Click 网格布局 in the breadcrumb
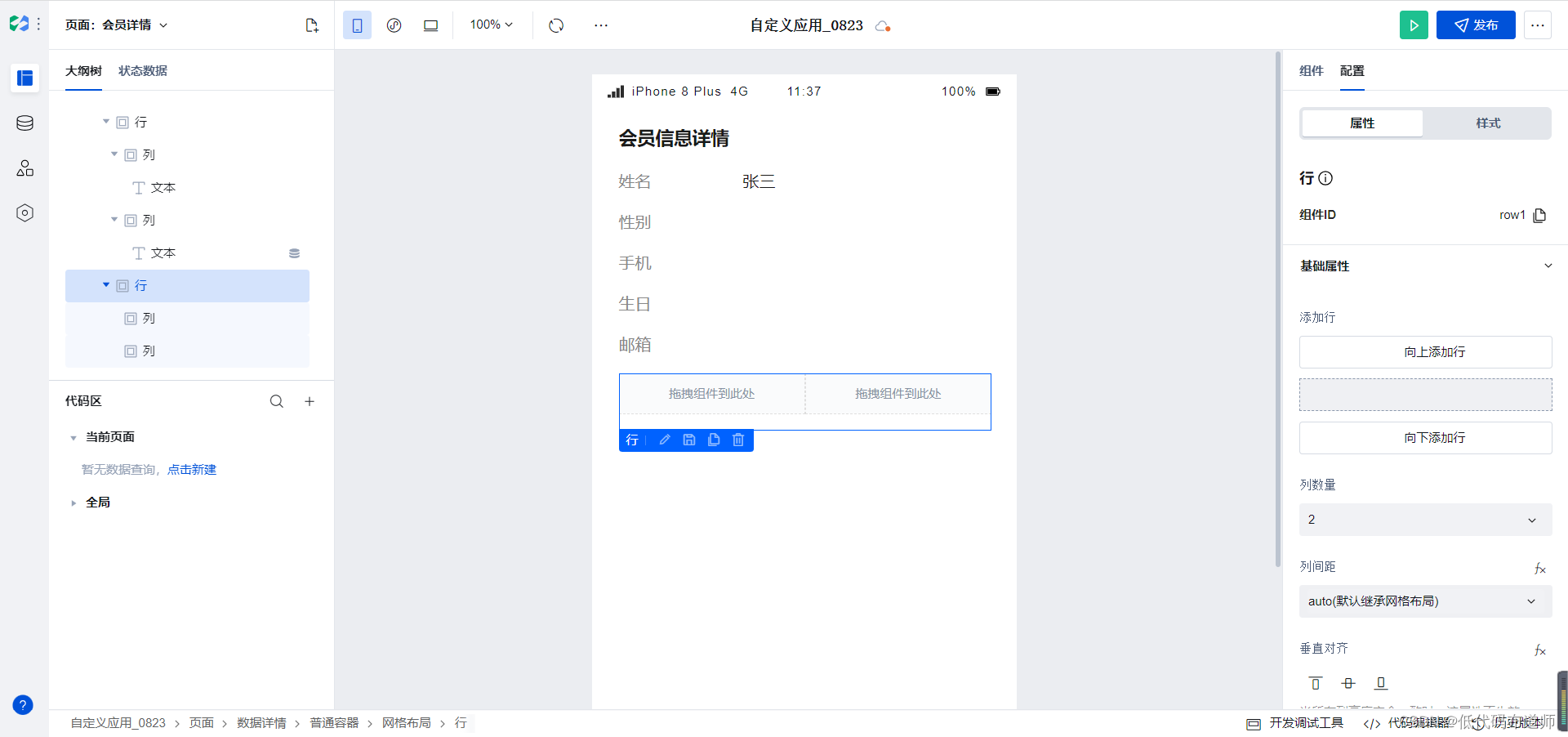Viewport: 1568px width, 737px height. [407, 723]
